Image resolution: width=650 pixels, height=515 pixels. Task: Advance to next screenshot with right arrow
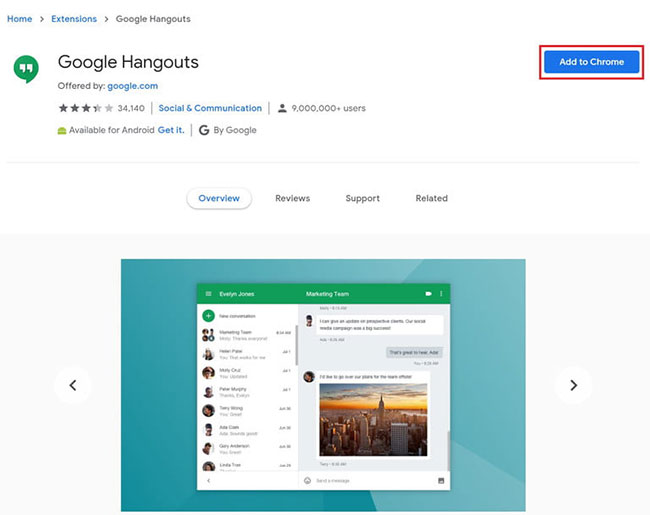pyautogui.click(x=574, y=385)
